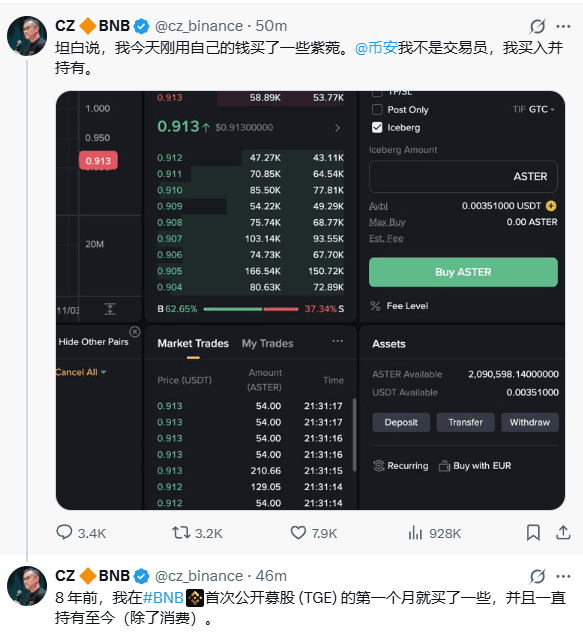Switch to the My Trades tab
The image size is (583, 641).
267,343
